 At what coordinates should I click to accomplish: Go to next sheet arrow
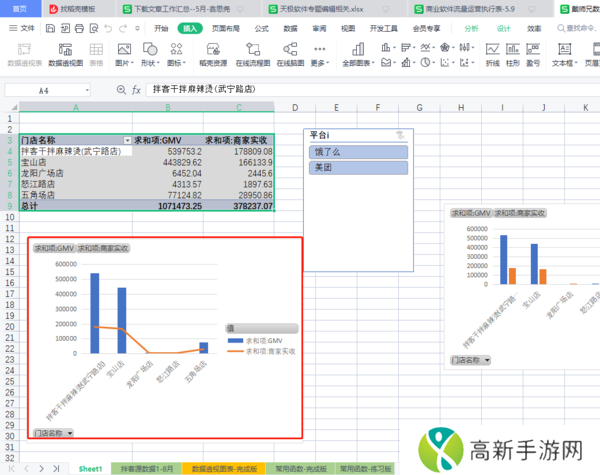(x=41, y=468)
